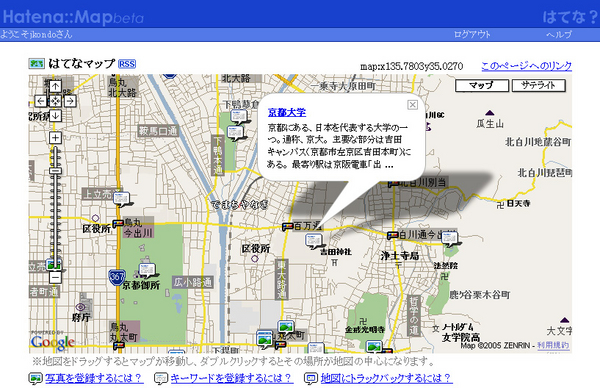Click the ようこそjkondoさん welcome text
Viewport: 600px width, 388px height.
36,34
